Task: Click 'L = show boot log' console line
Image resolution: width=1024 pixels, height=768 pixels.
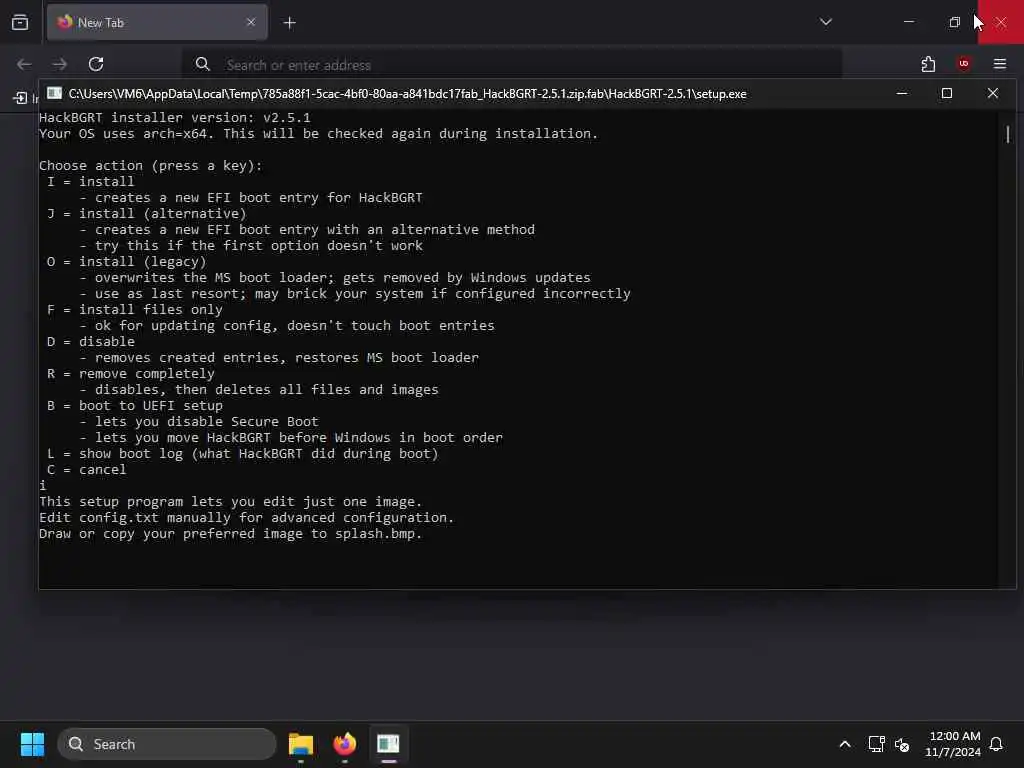Action: [242, 454]
